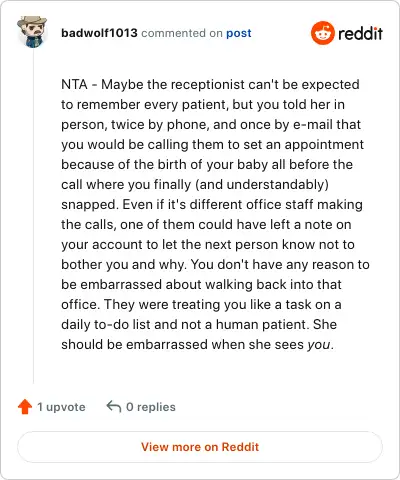The height and width of the screenshot is (480, 400).
Task: Click the View more on Reddit button
Action: [x=200, y=447]
